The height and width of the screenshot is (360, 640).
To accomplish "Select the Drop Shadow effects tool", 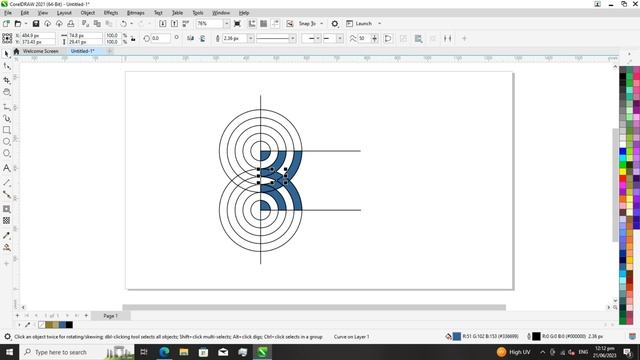I will pos(7,209).
